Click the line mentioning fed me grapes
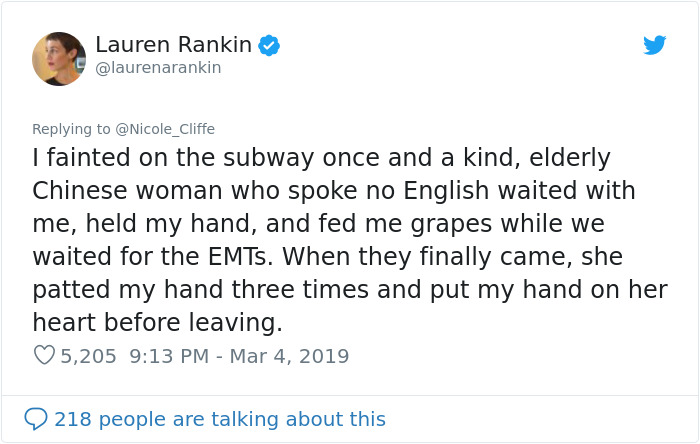 point(318,224)
